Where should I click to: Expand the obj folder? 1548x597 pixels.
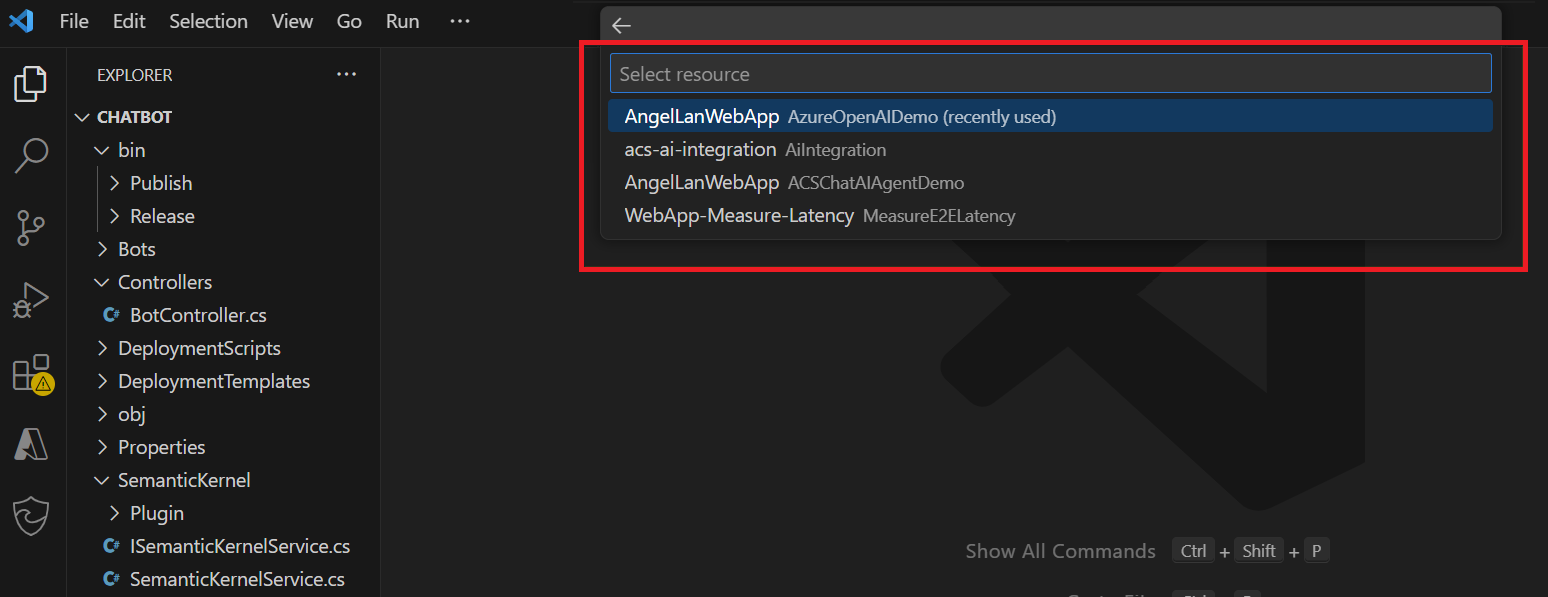(101, 414)
